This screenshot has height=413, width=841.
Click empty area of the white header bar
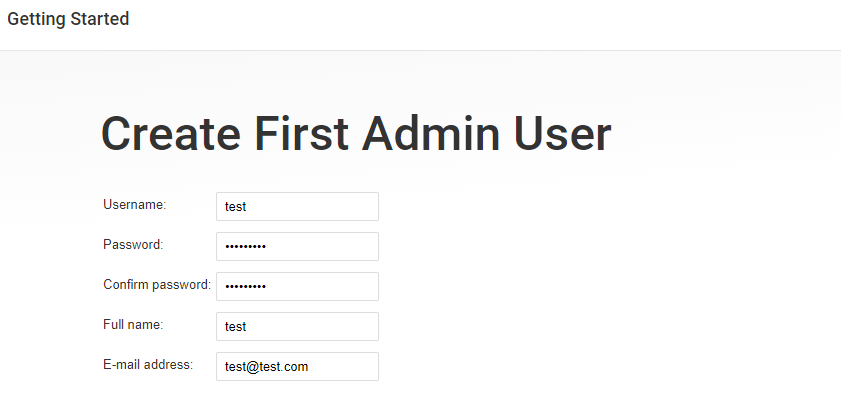tap(500, 24)
